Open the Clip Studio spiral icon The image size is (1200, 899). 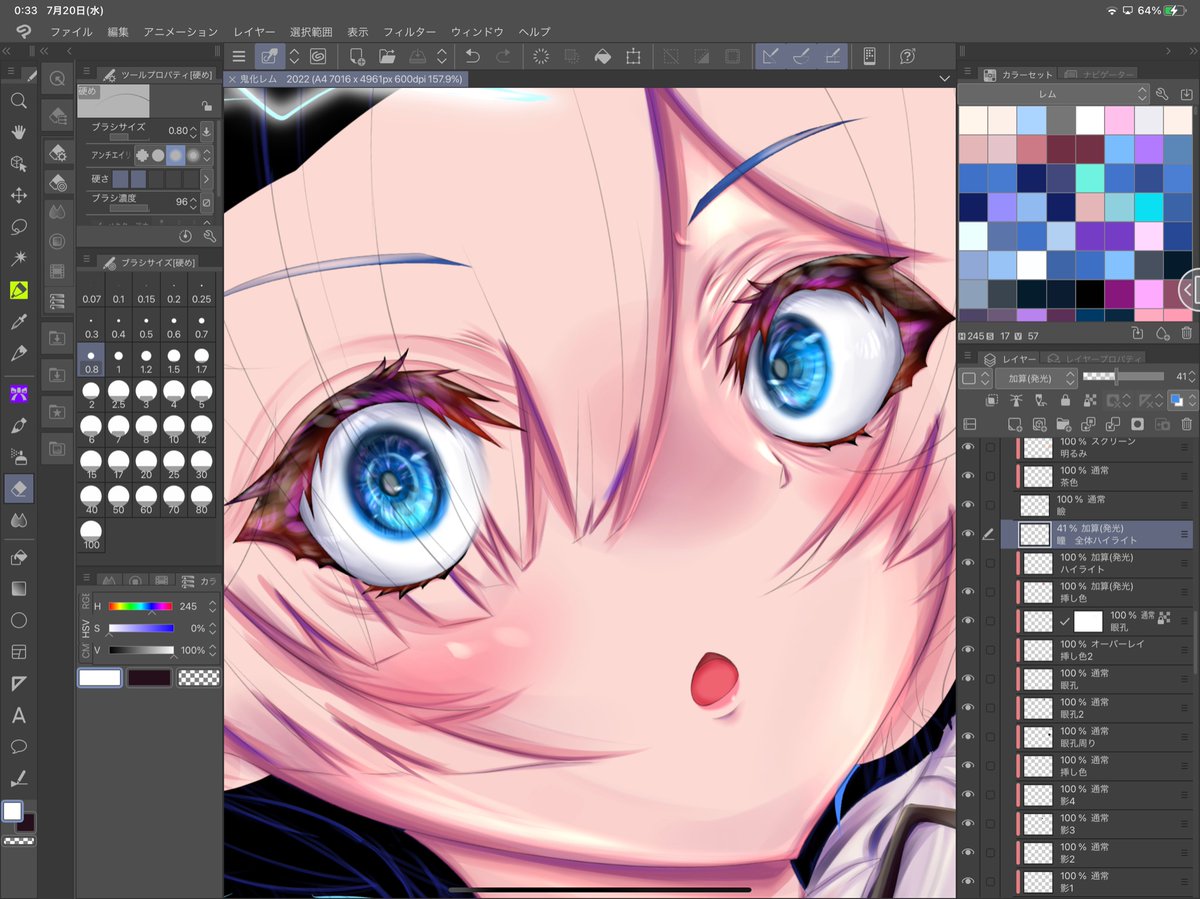[x=318, y=57]
